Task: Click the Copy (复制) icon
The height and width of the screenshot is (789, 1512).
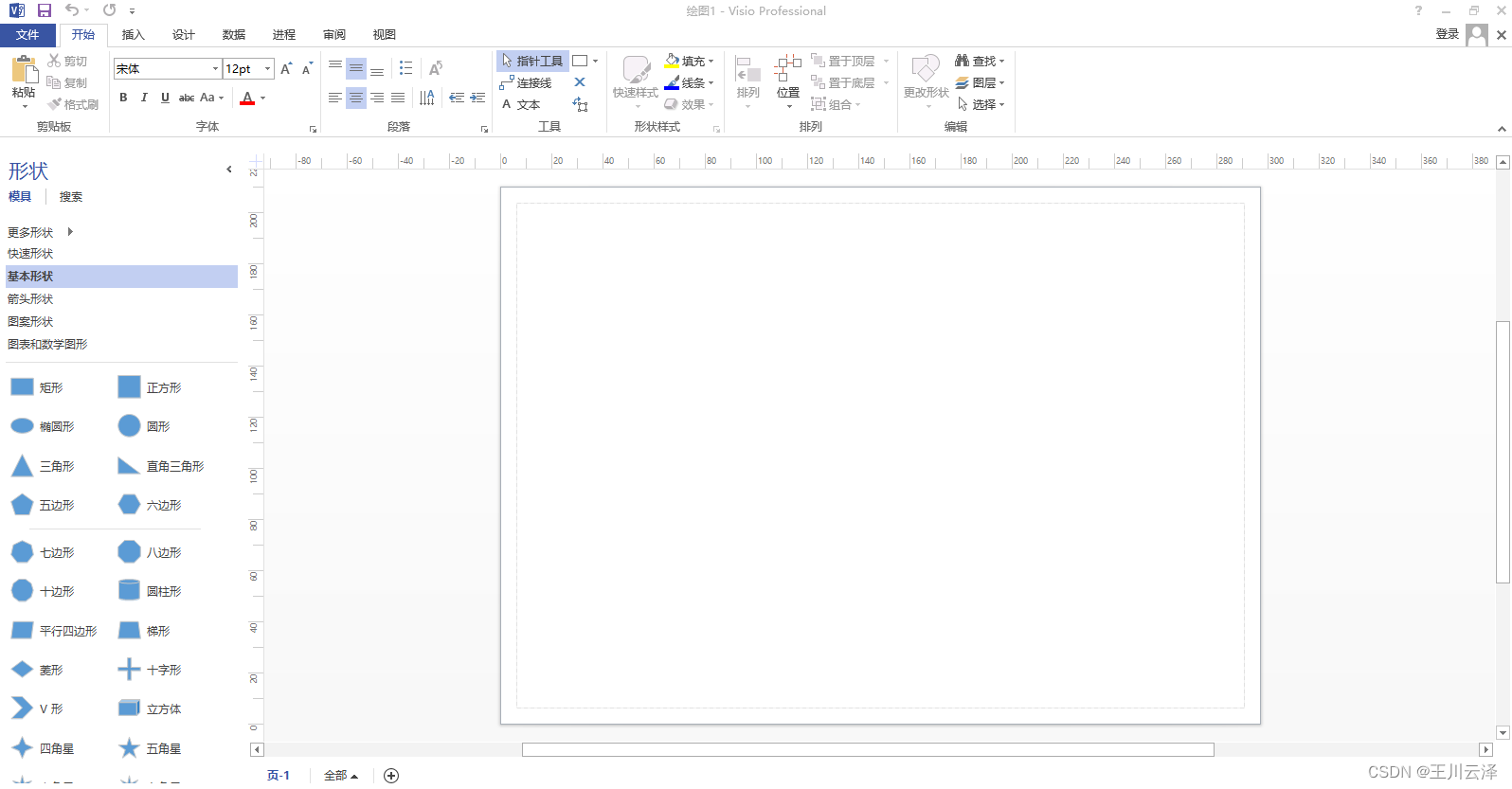Action: click(54, 82)
